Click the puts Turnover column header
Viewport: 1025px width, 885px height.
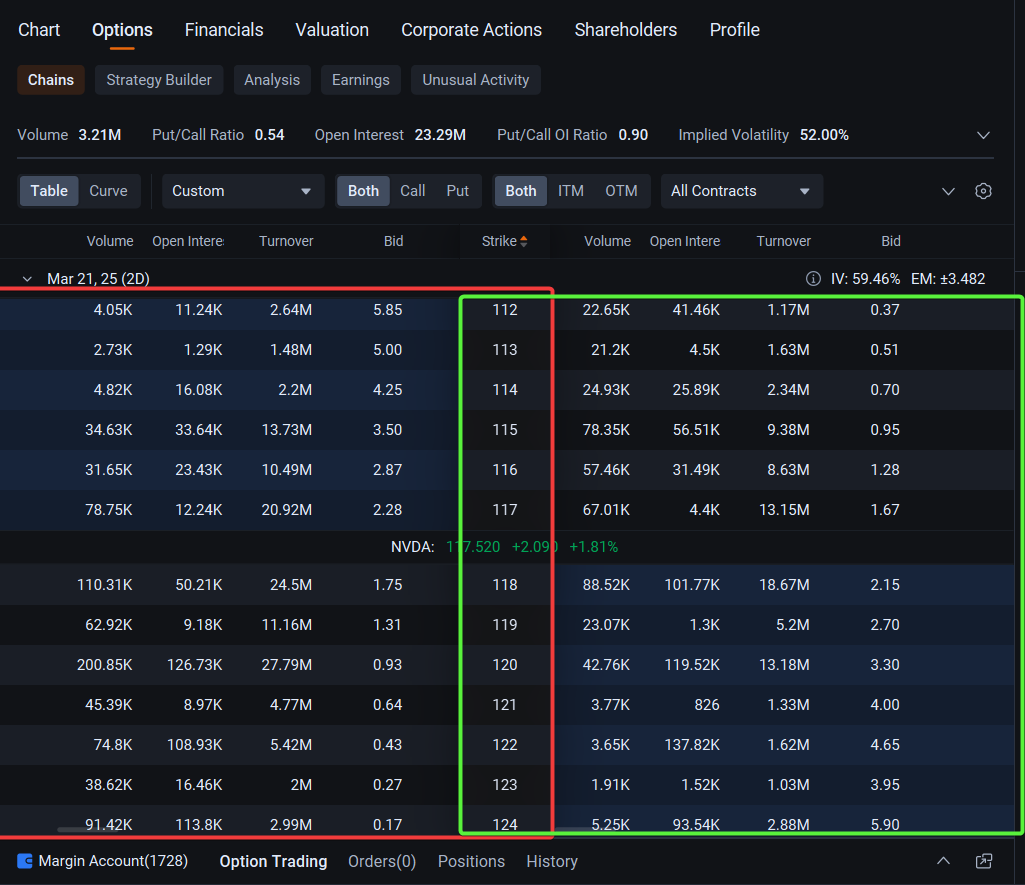coord(784,241)
